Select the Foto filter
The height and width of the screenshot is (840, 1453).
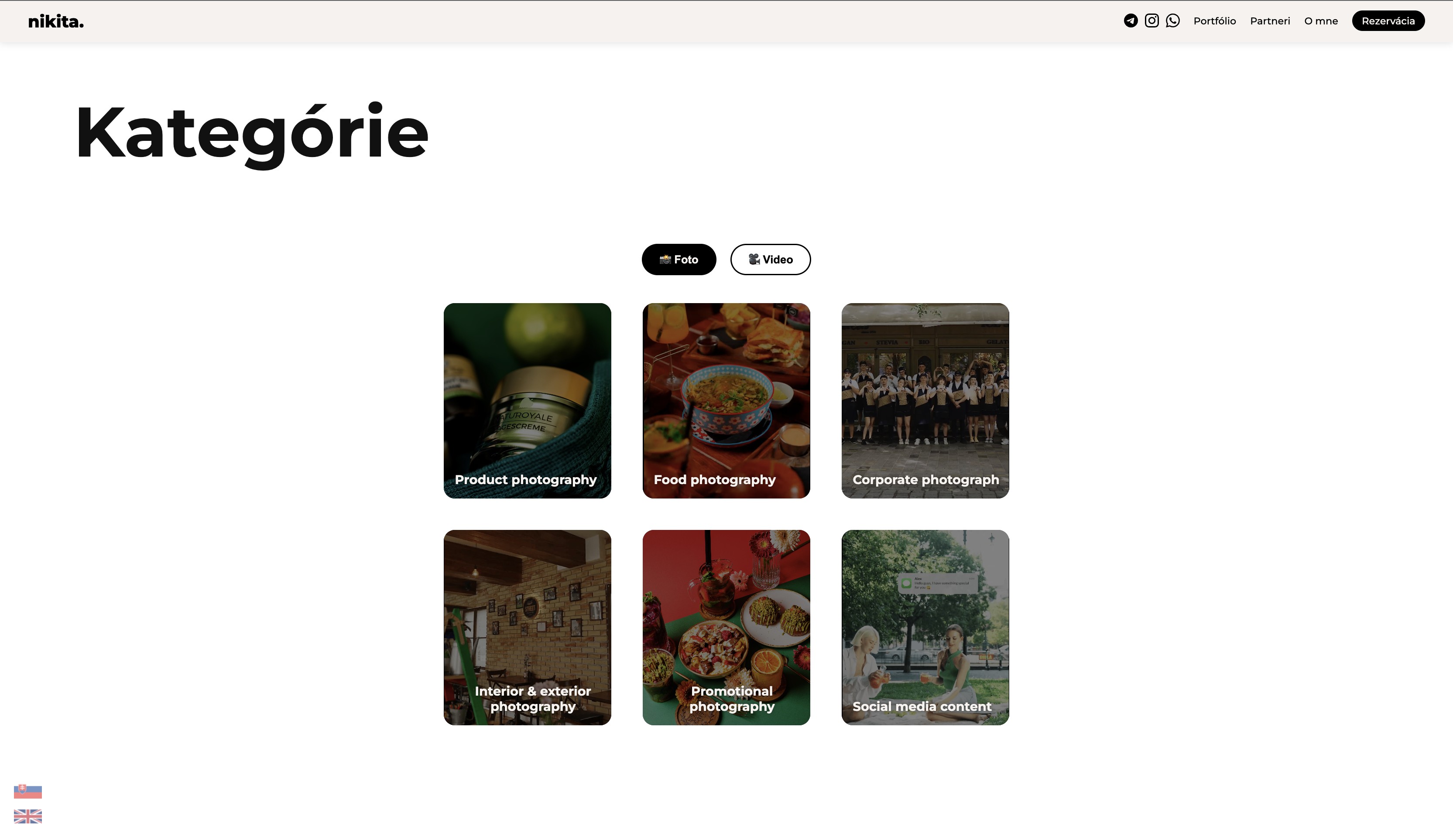tap(679, 259)
